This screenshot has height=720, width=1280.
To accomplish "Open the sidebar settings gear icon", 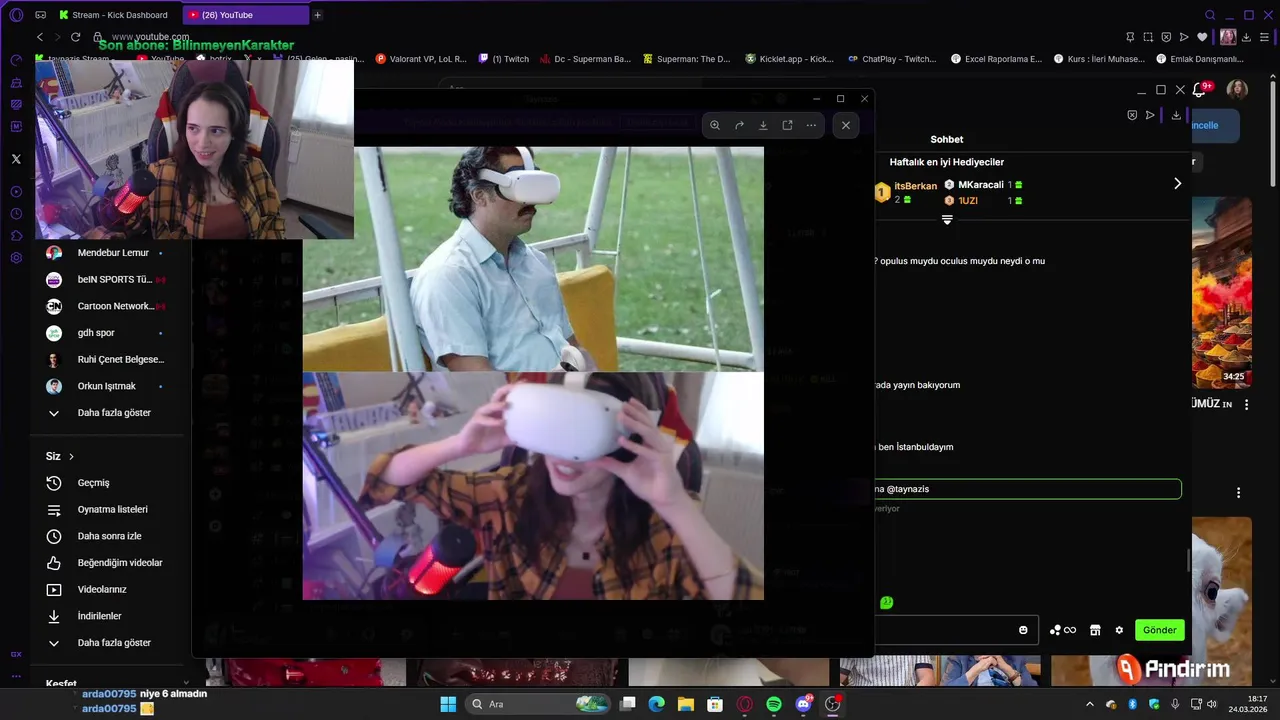I will pyautogui.click(x=16, y=258).
